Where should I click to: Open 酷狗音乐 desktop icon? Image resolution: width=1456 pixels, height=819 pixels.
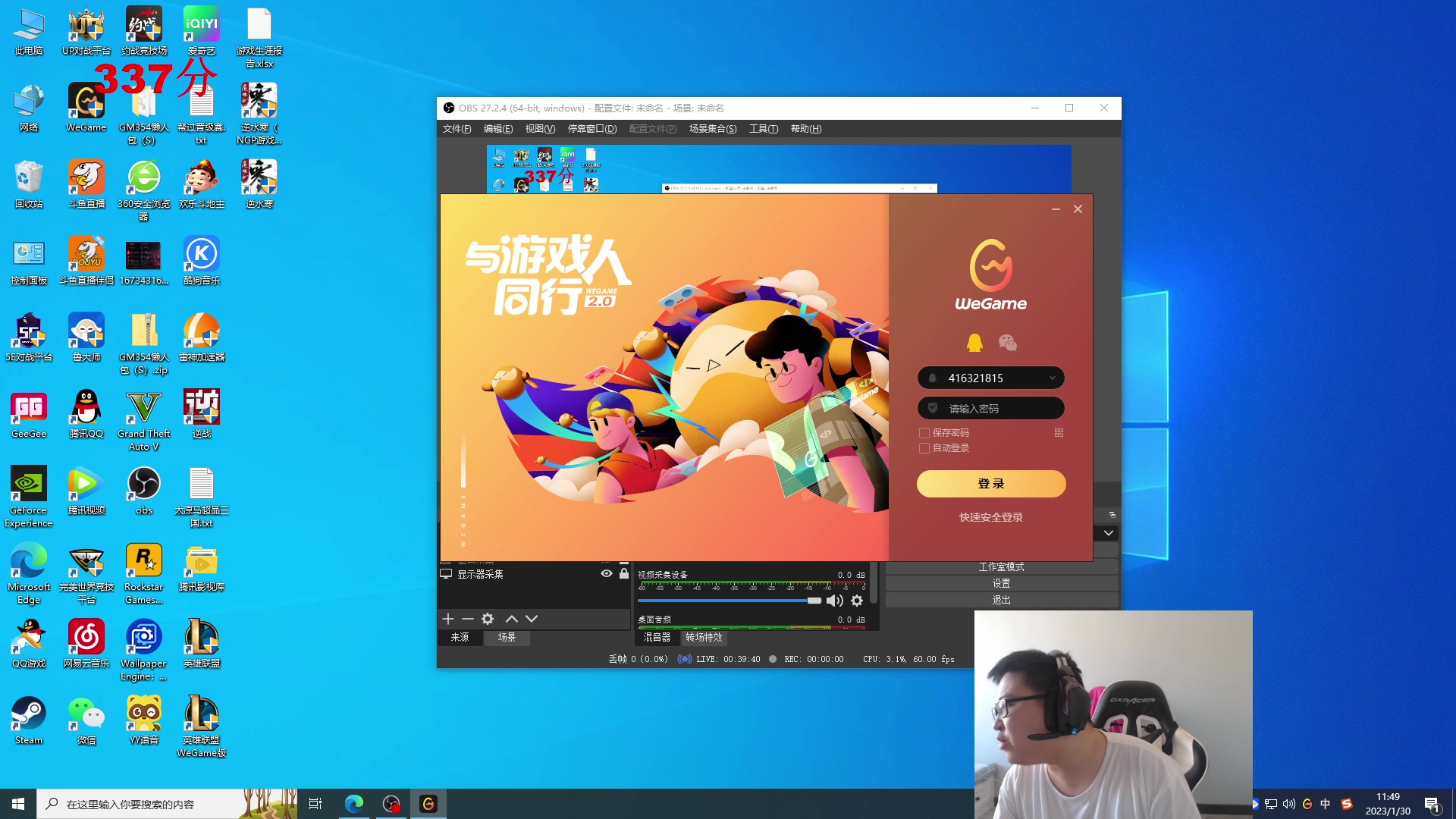click(x=202, y=261)
